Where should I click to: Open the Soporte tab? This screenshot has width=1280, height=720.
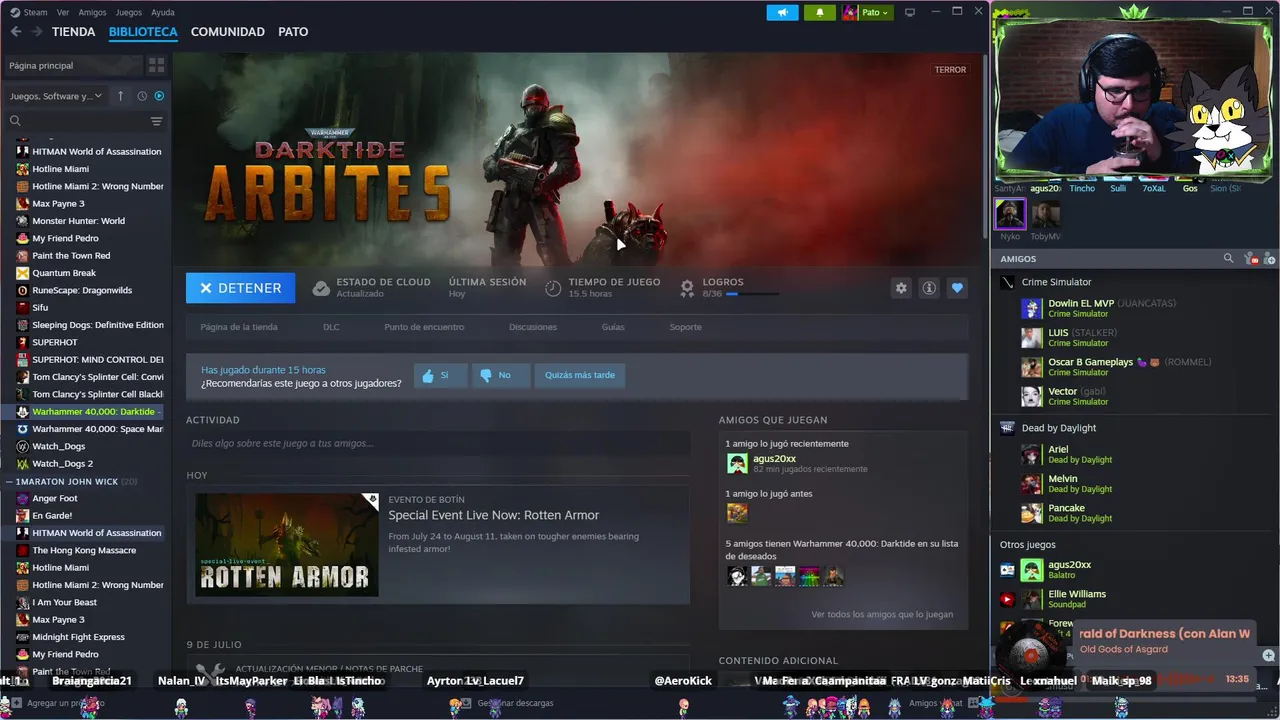pos(685,327)
